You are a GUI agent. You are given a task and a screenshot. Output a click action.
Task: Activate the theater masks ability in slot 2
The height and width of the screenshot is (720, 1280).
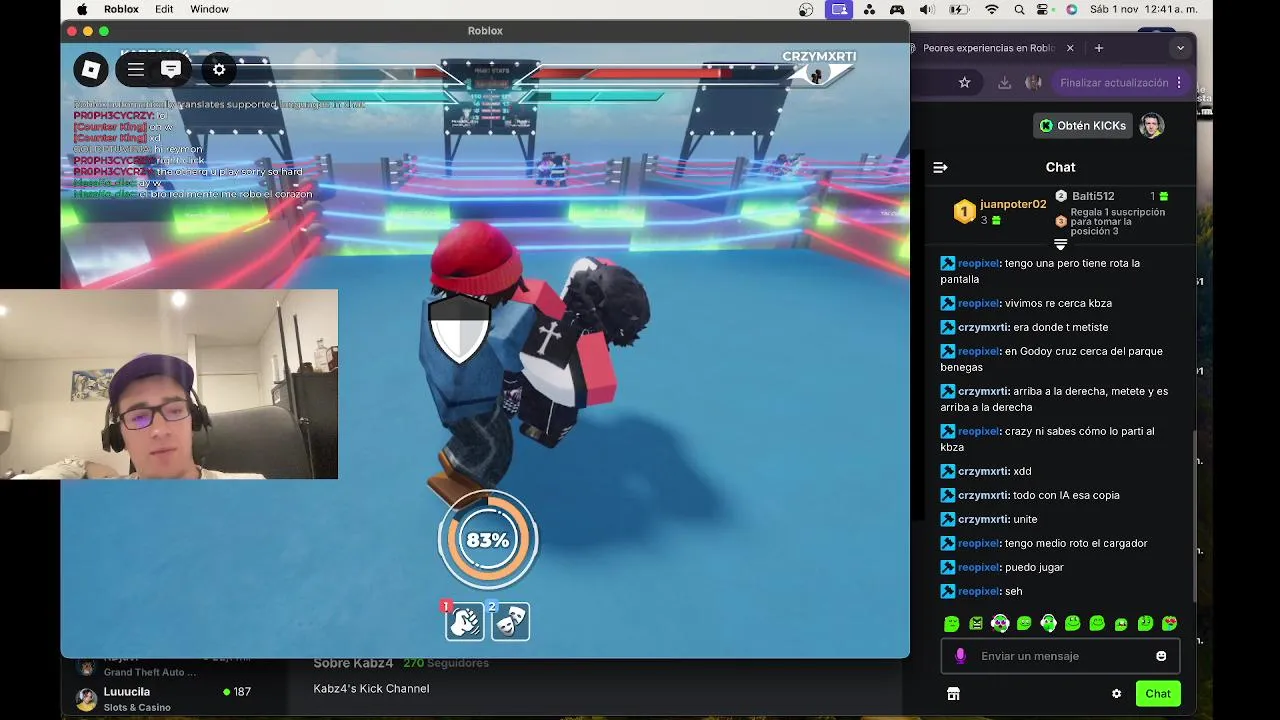pos(510,621)
